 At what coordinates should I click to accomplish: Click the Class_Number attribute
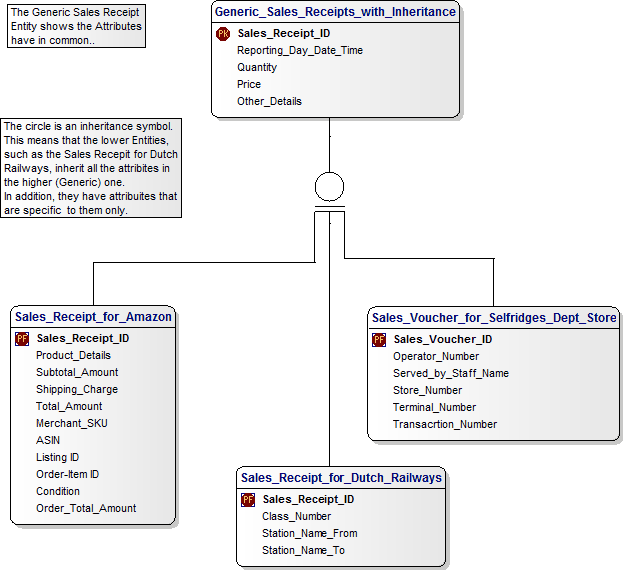pyautogui.click(x=296, y=516)
